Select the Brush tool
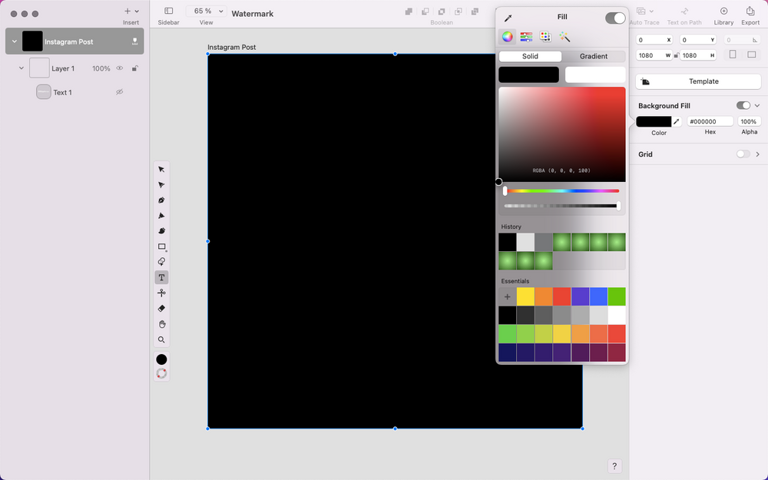768x480 pixels. [x=161, y=231]
